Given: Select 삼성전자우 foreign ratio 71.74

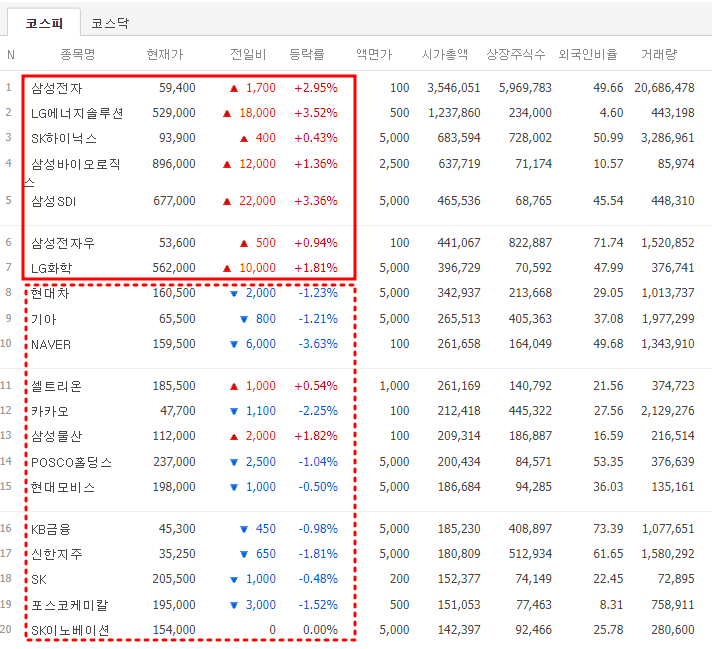Looking at the screenshot, I should [x=608, y=242].
